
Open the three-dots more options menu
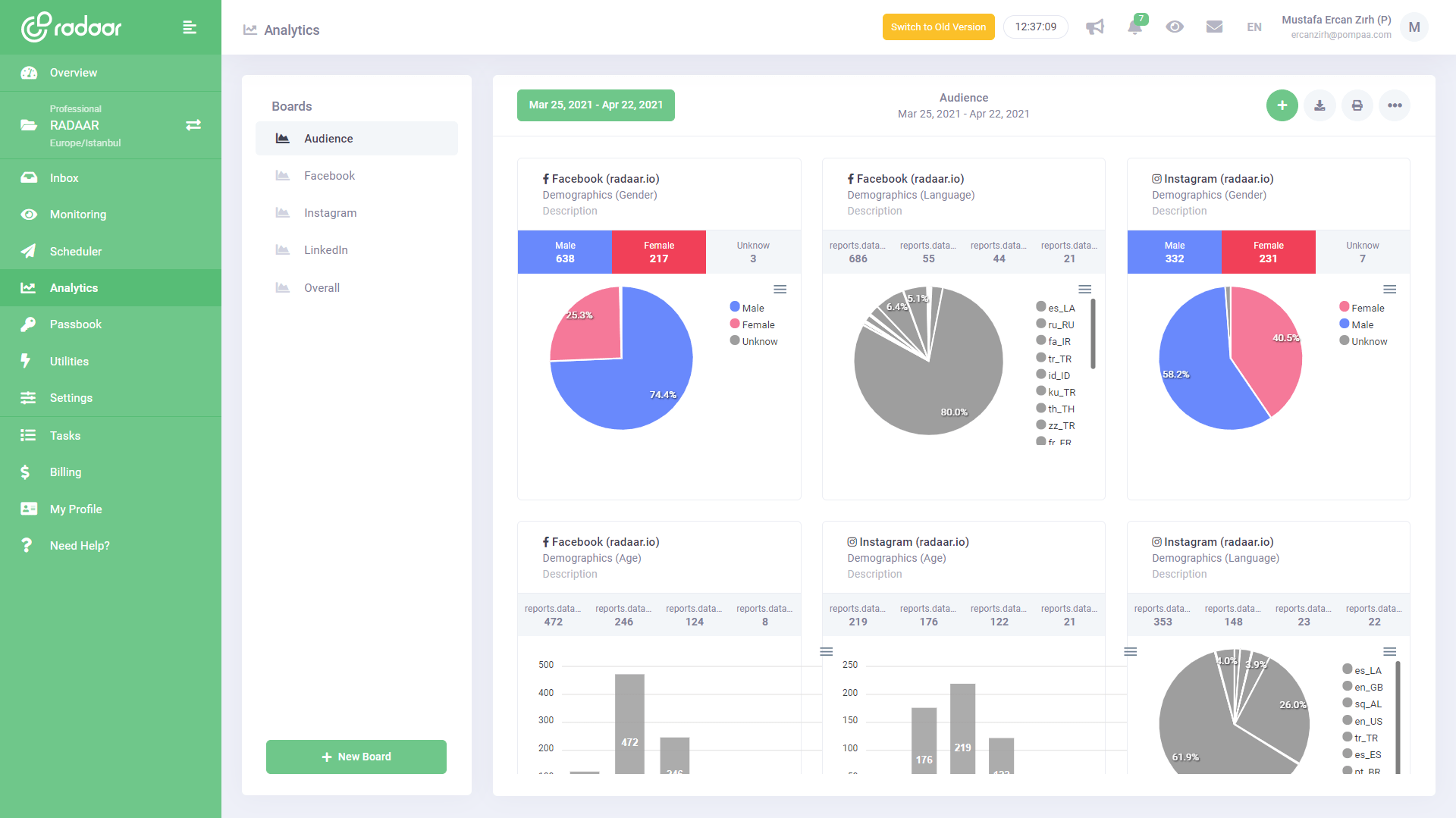point(1395,105)
